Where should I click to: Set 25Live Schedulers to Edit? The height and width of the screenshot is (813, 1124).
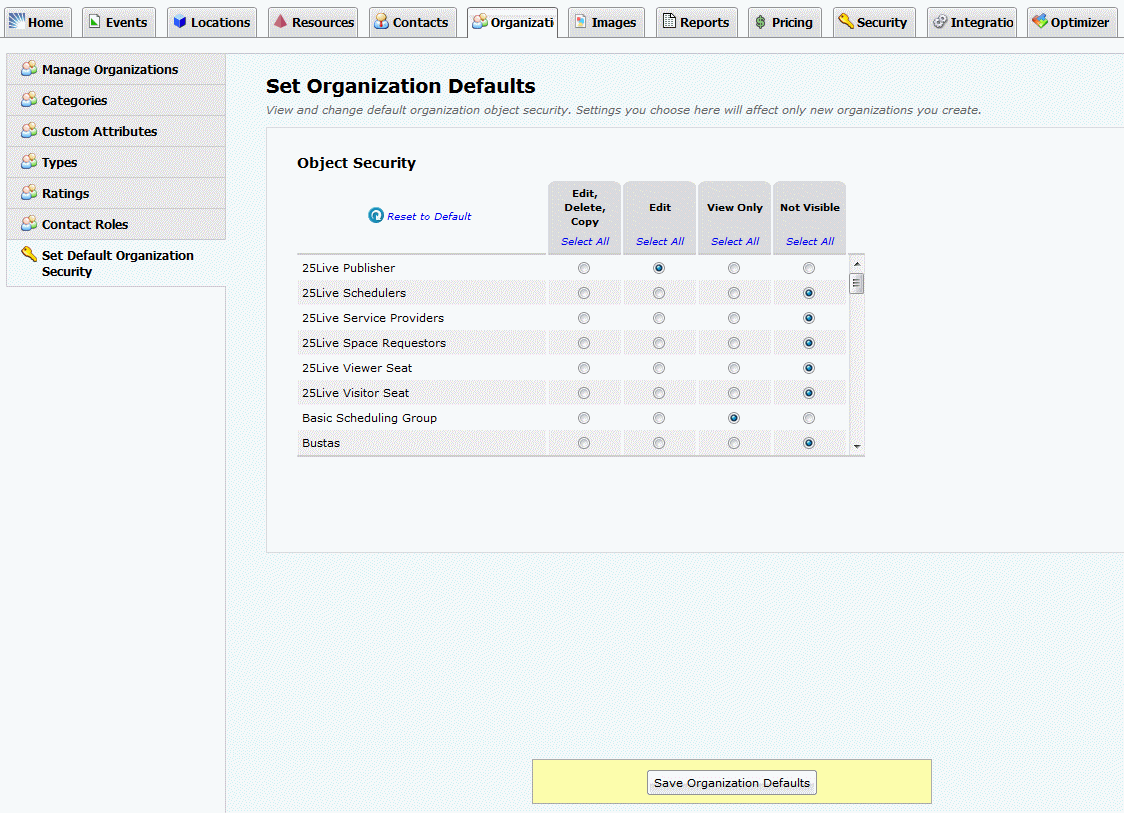click(659, 293)
